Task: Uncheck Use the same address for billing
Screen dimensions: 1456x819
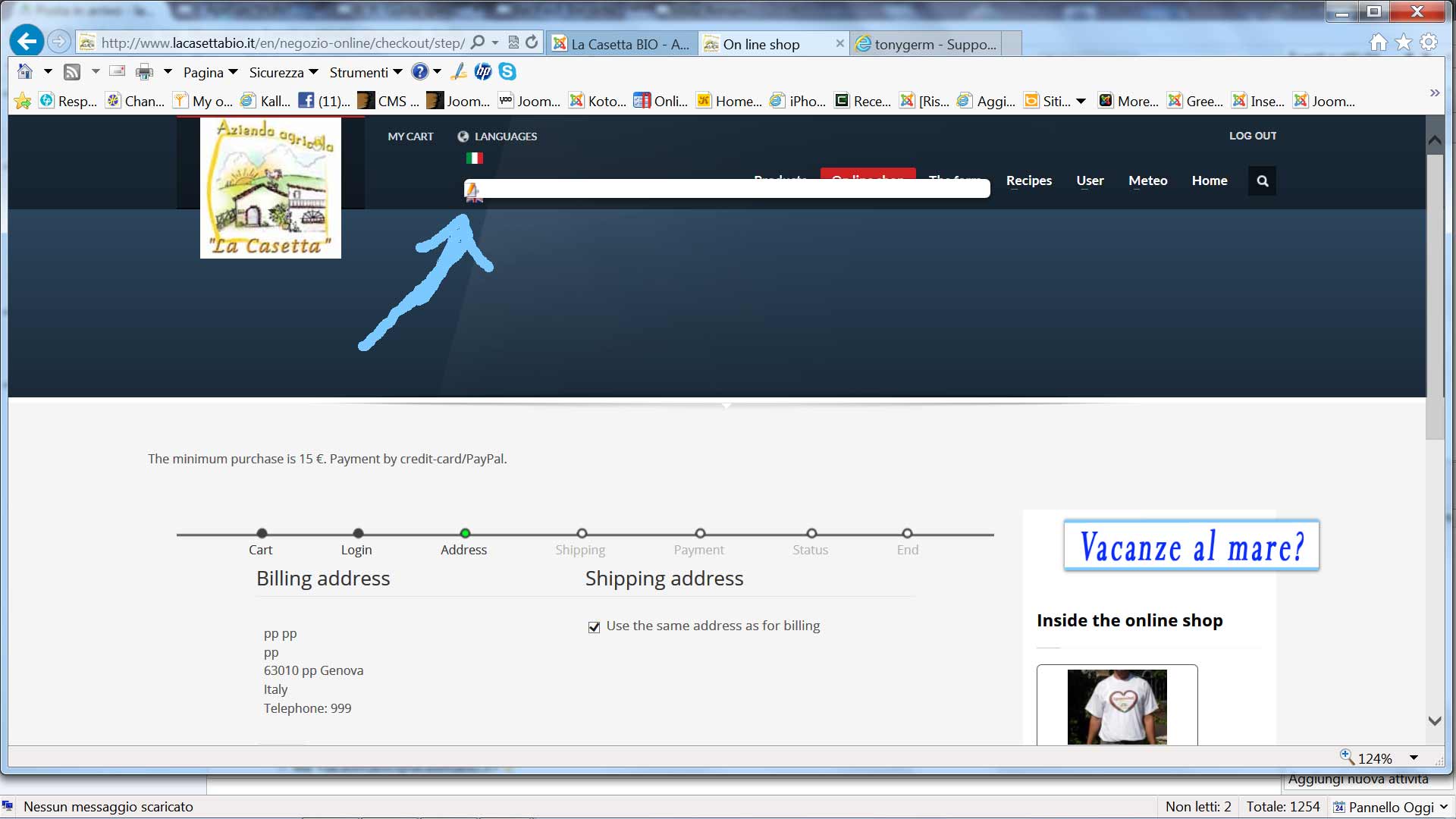Action: pos(594,627)
